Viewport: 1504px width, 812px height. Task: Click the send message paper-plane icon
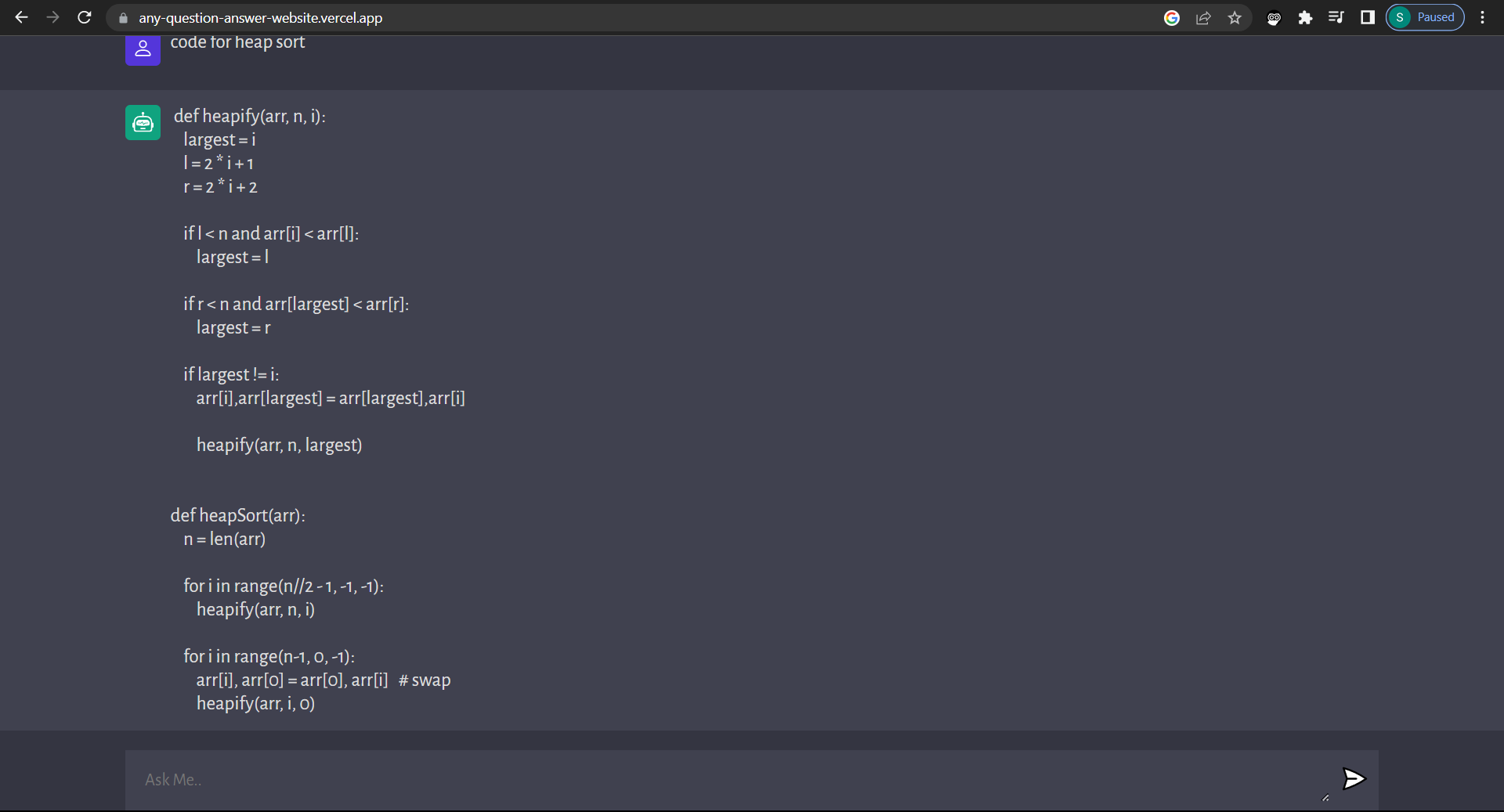1354,779
